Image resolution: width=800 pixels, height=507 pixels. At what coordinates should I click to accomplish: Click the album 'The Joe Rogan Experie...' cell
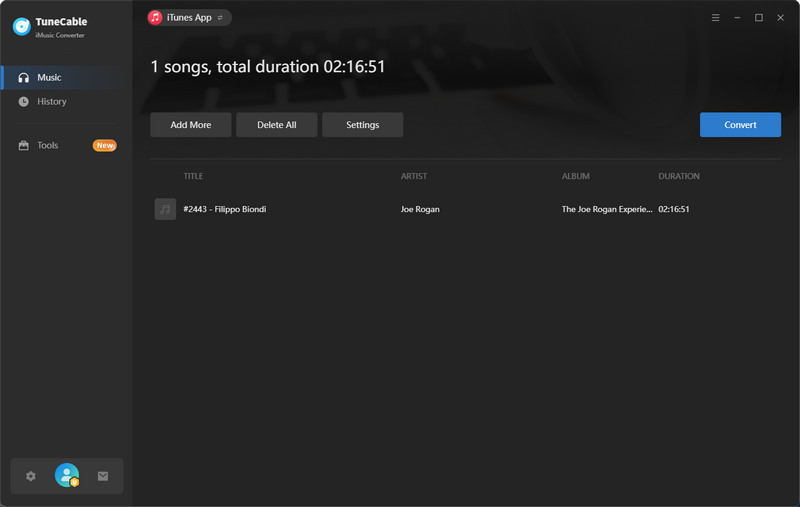tap(607, 209)
